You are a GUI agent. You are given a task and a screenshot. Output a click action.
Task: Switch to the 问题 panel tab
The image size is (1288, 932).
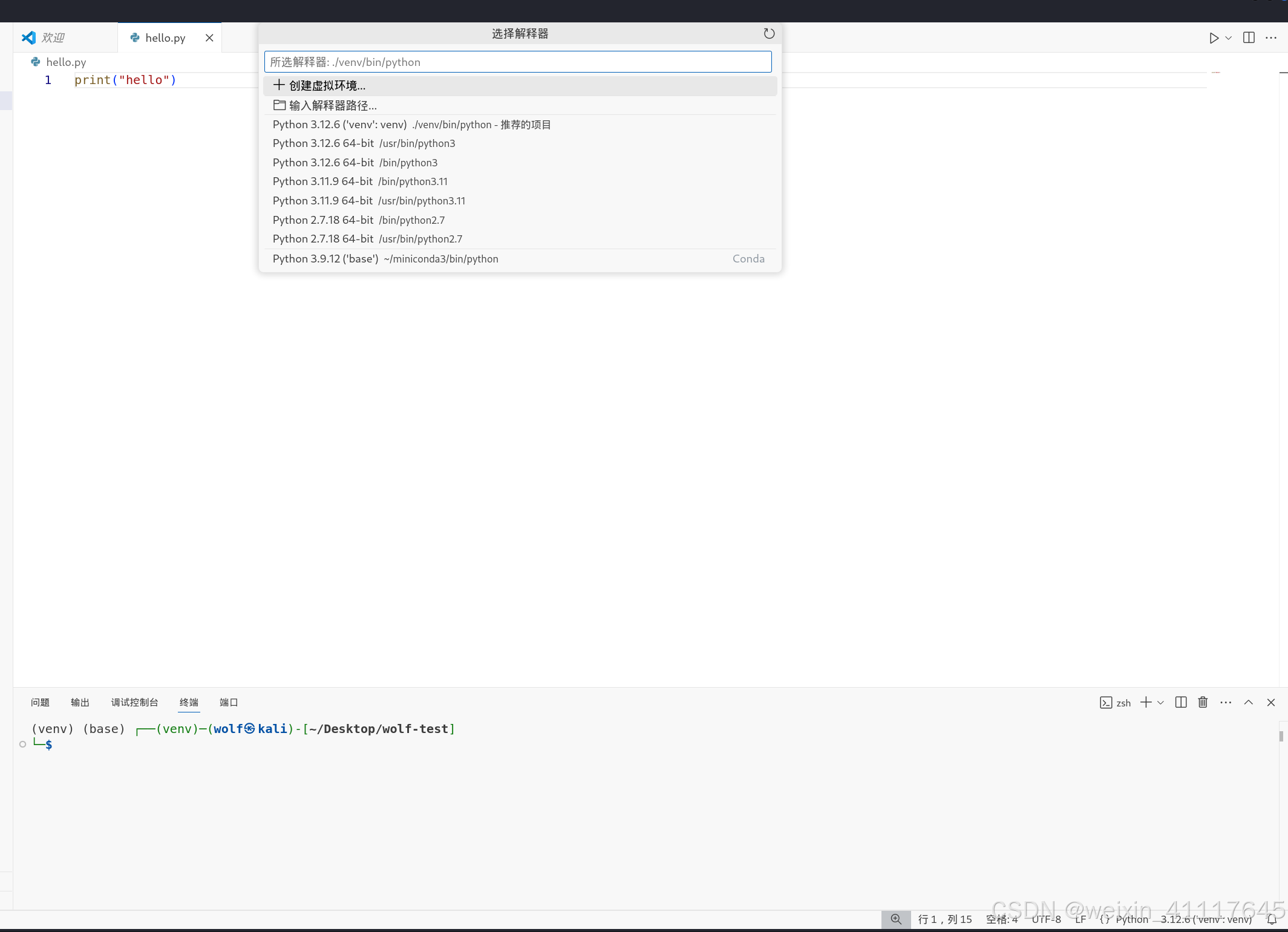40,702
